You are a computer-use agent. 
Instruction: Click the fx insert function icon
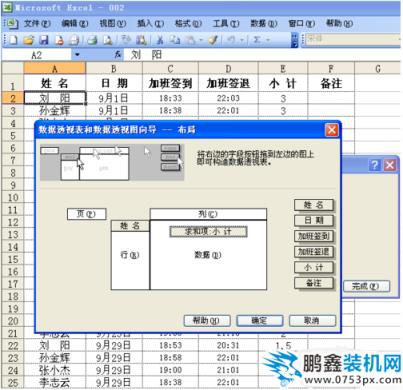click(x=117, y=54)
